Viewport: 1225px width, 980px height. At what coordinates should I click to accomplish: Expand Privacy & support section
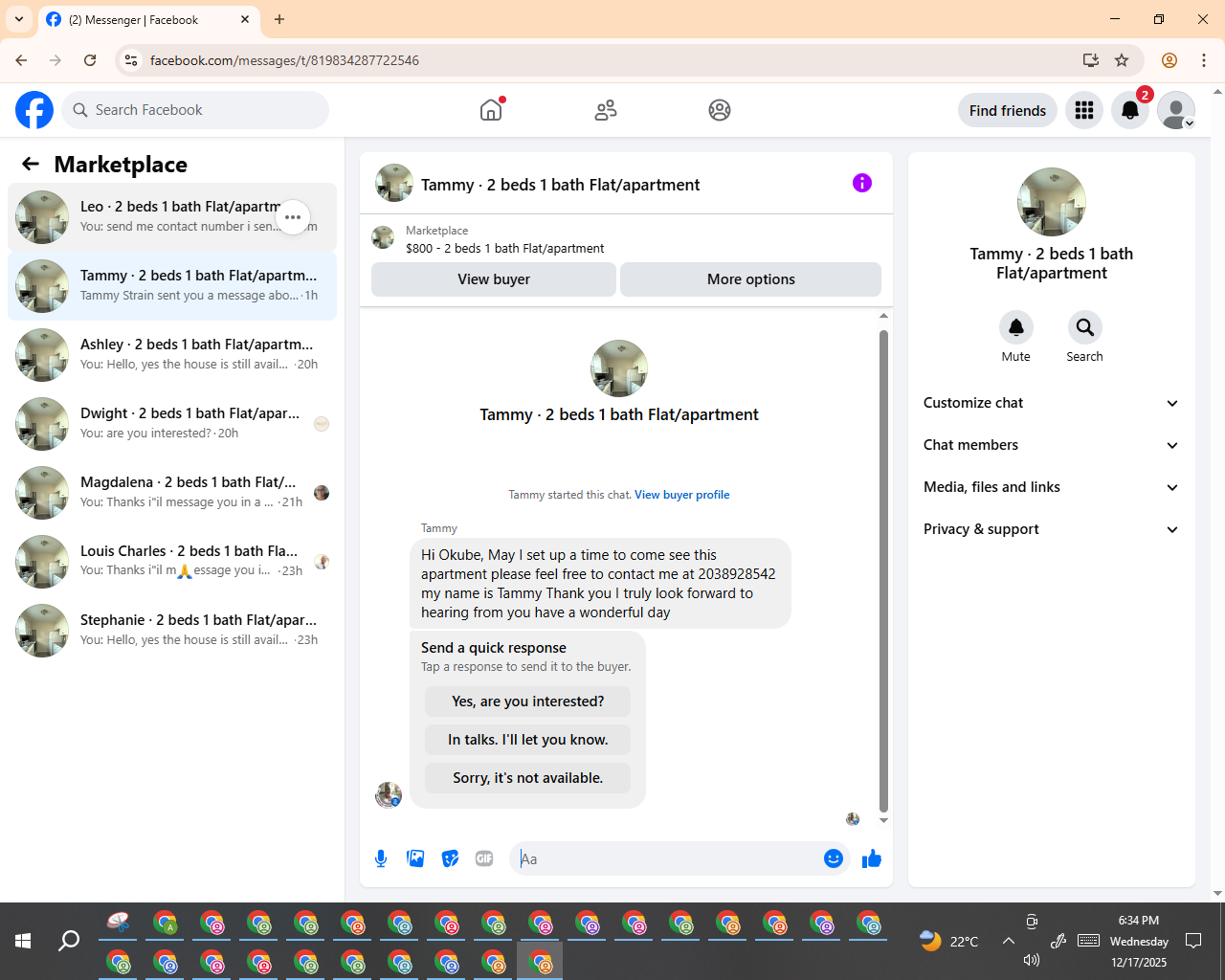click(1051, 529)
